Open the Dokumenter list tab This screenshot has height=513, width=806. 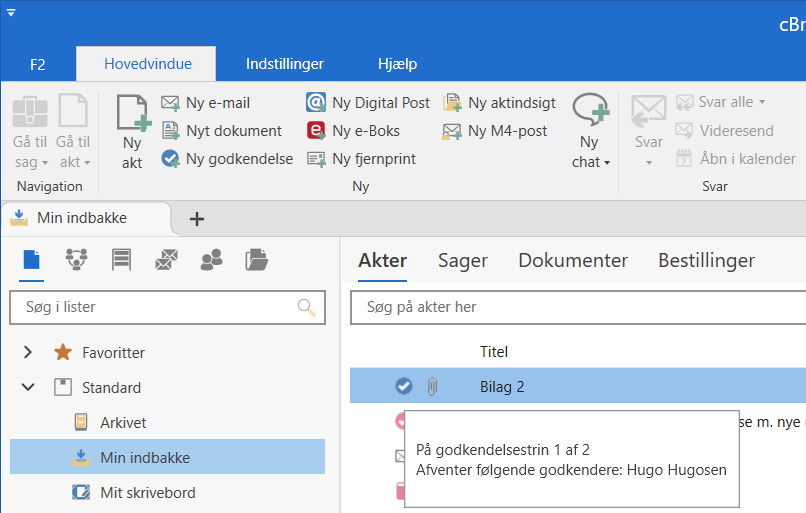[572, 261]
